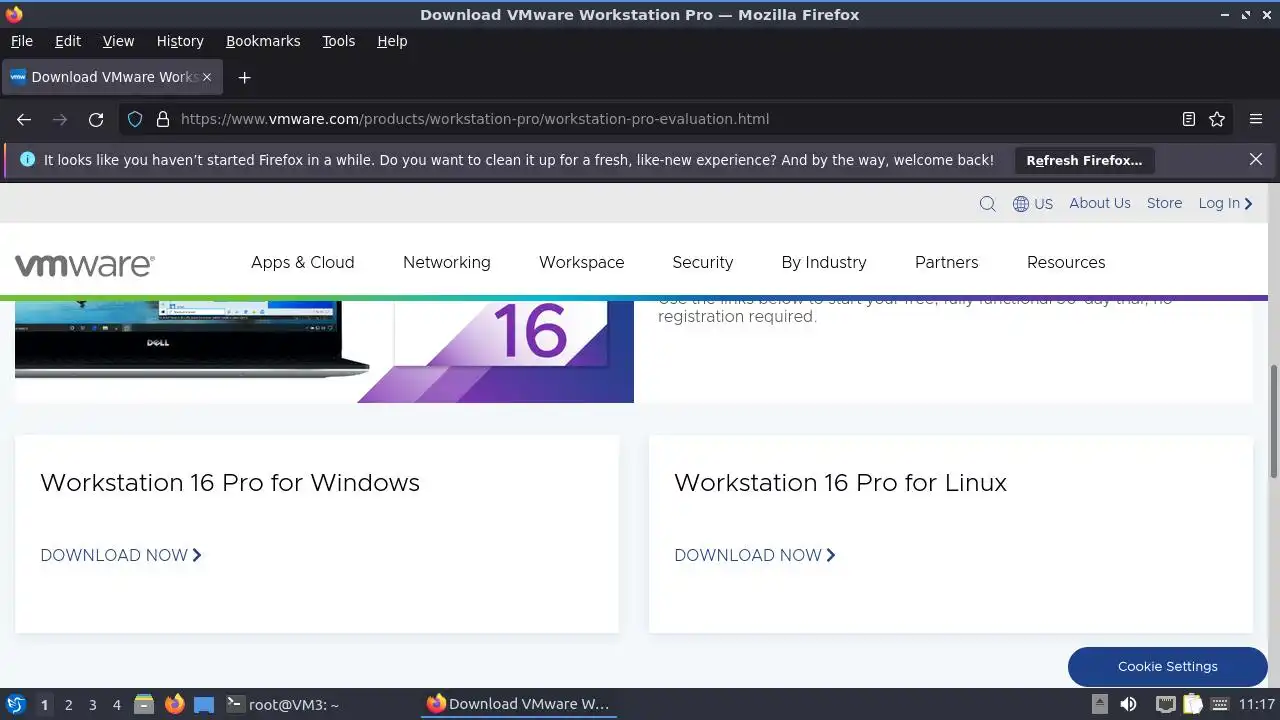The height and width of the screenshot is (720, 1280).
Task: Open clipboard manager tray icon
Action: pyautogui.click(x=1193, y=704)
